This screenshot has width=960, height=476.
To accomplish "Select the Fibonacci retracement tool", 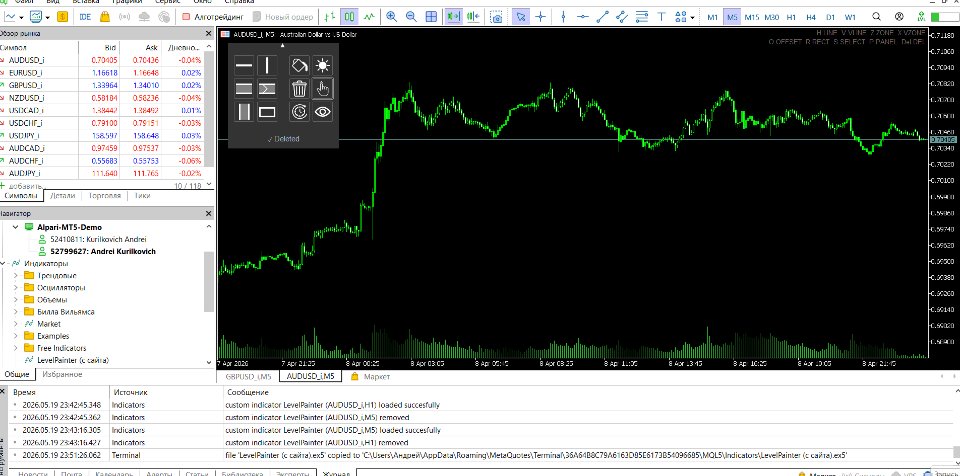I will point(642,17).
